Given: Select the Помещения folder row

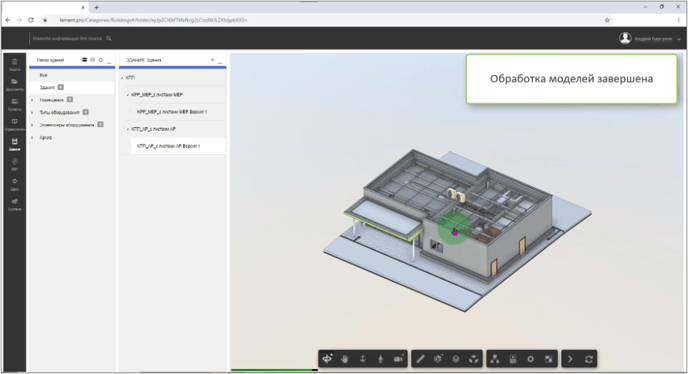Looking at the screenshot, I should pyautogui.click(x=72, y=100).
